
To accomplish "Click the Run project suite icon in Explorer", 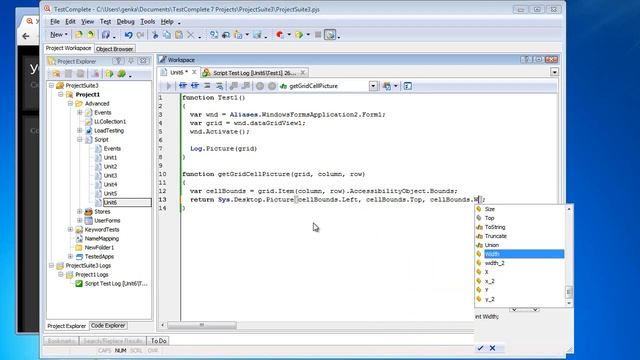I will click(x=121, y=74).
